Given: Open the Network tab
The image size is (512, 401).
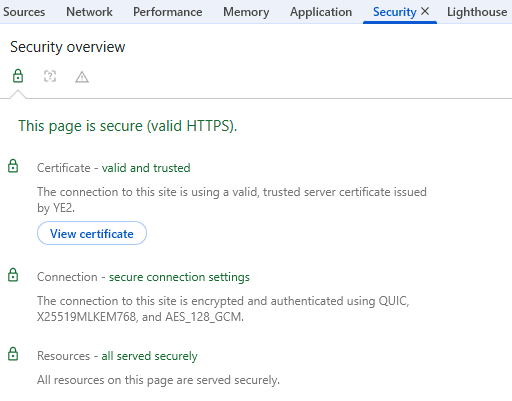Looking at the screenshot, I should [89, 12].
